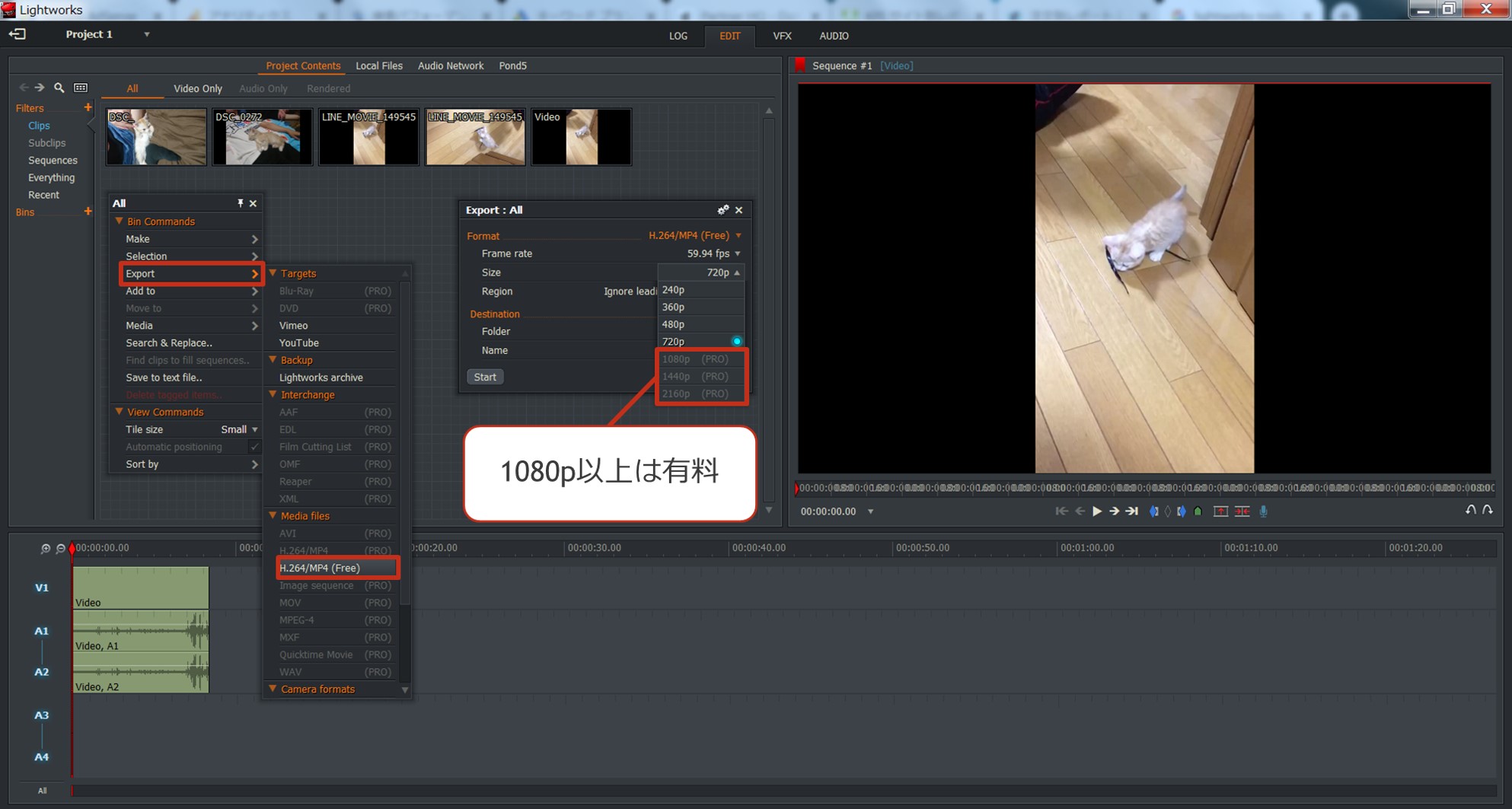
Task: Record voice-over with microphone icon
Action: click(1264, 511)
